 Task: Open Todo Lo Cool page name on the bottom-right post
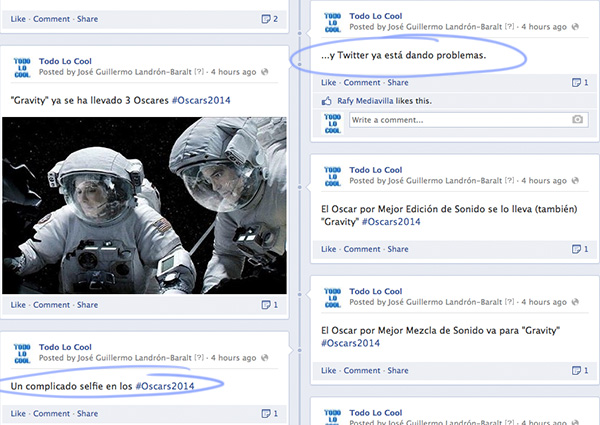click(375, 413)
